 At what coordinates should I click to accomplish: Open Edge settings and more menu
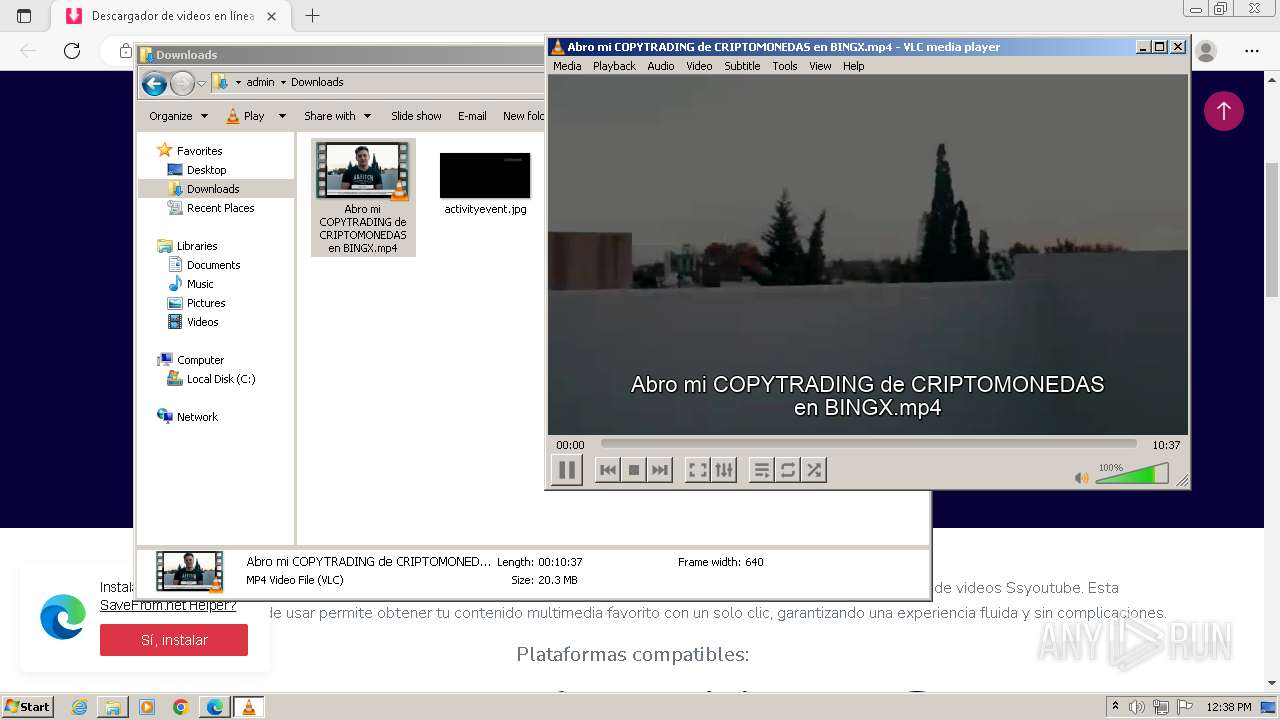coord(1252,51)
